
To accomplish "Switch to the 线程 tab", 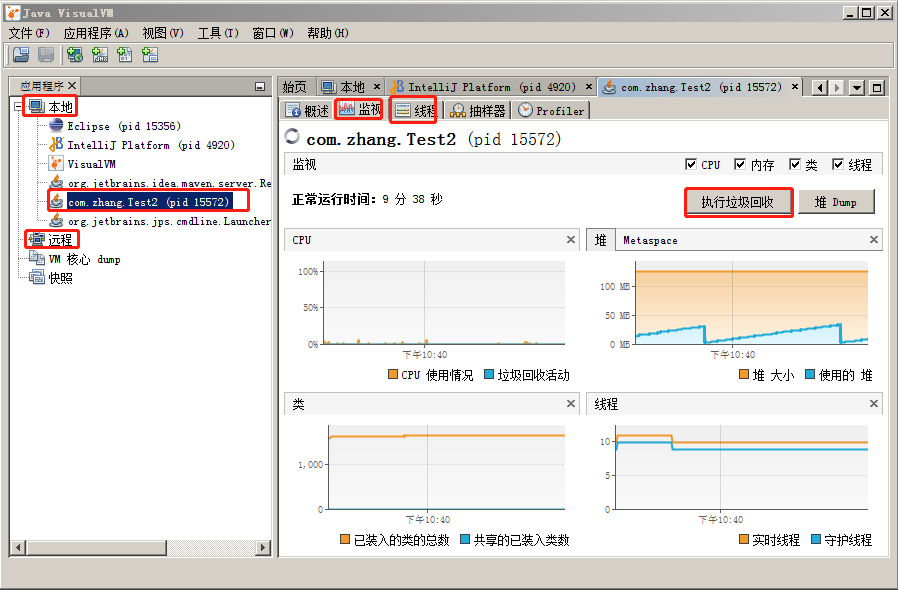I will click(416, 111).
